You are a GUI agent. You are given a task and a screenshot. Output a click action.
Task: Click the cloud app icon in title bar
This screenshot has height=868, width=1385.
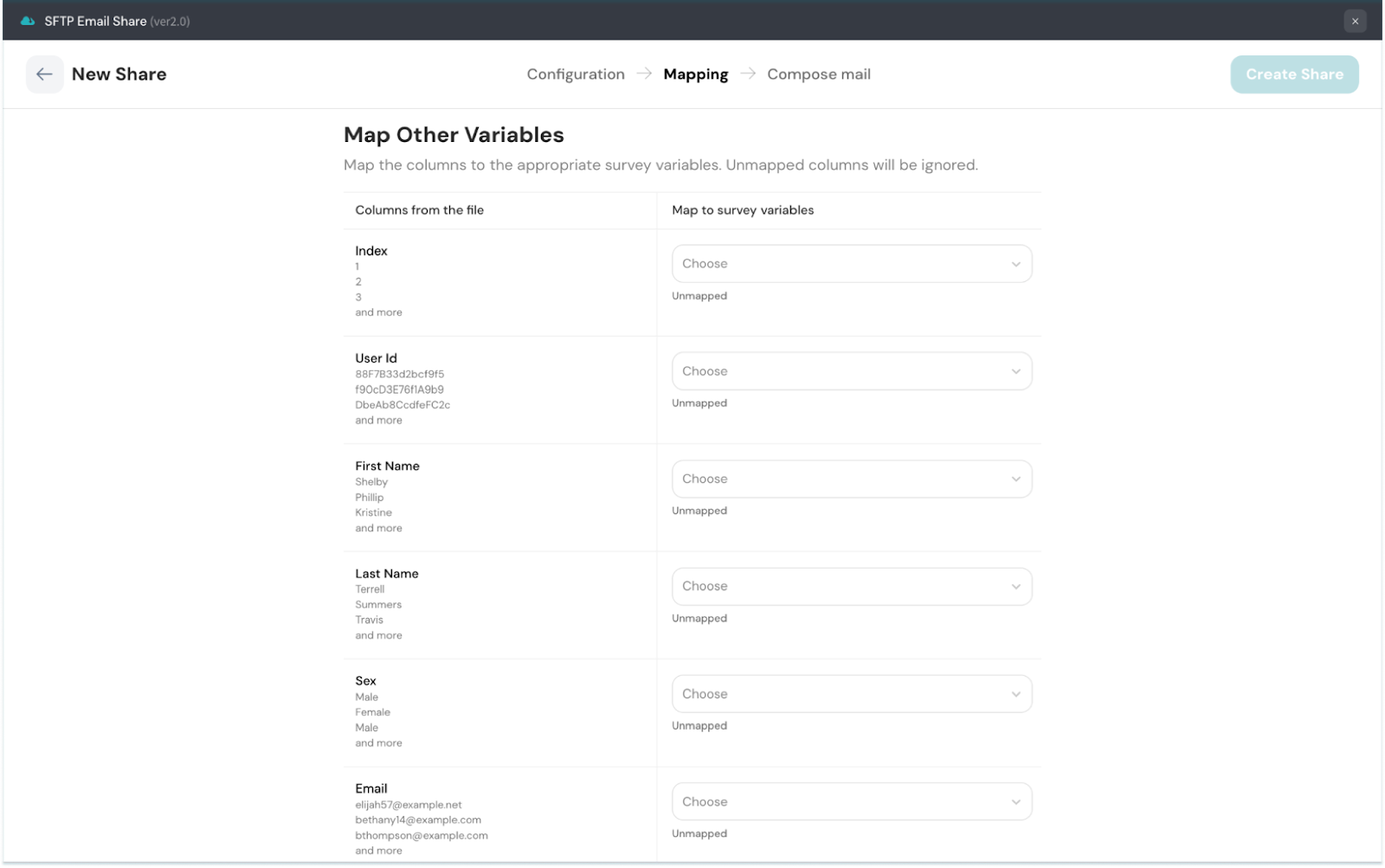28,21
